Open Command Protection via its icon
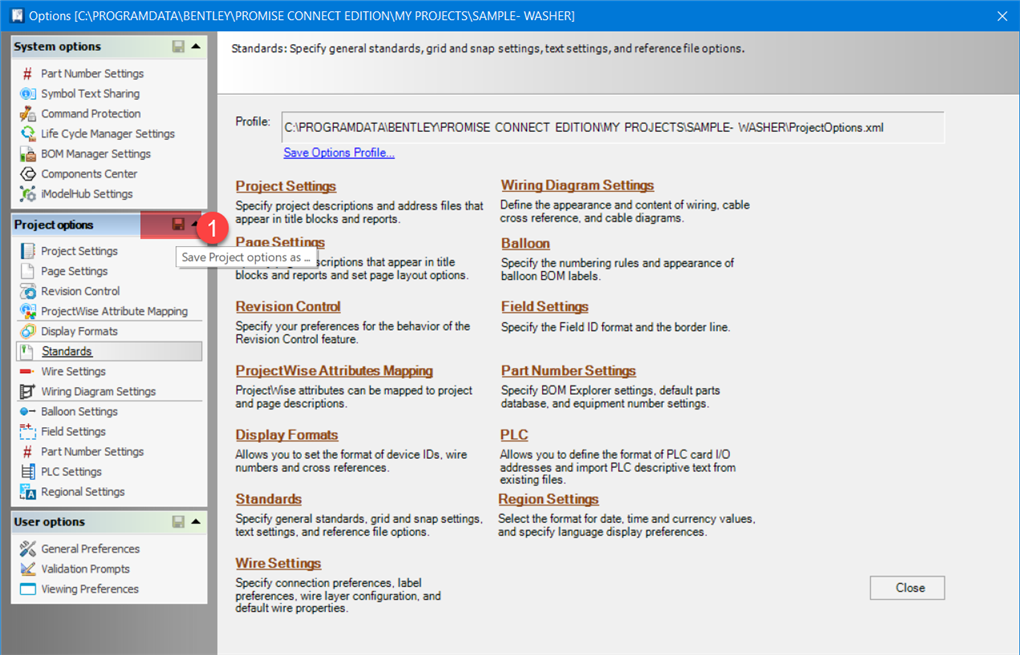Viewport: 1020px width, 655px height. point(27,114)
